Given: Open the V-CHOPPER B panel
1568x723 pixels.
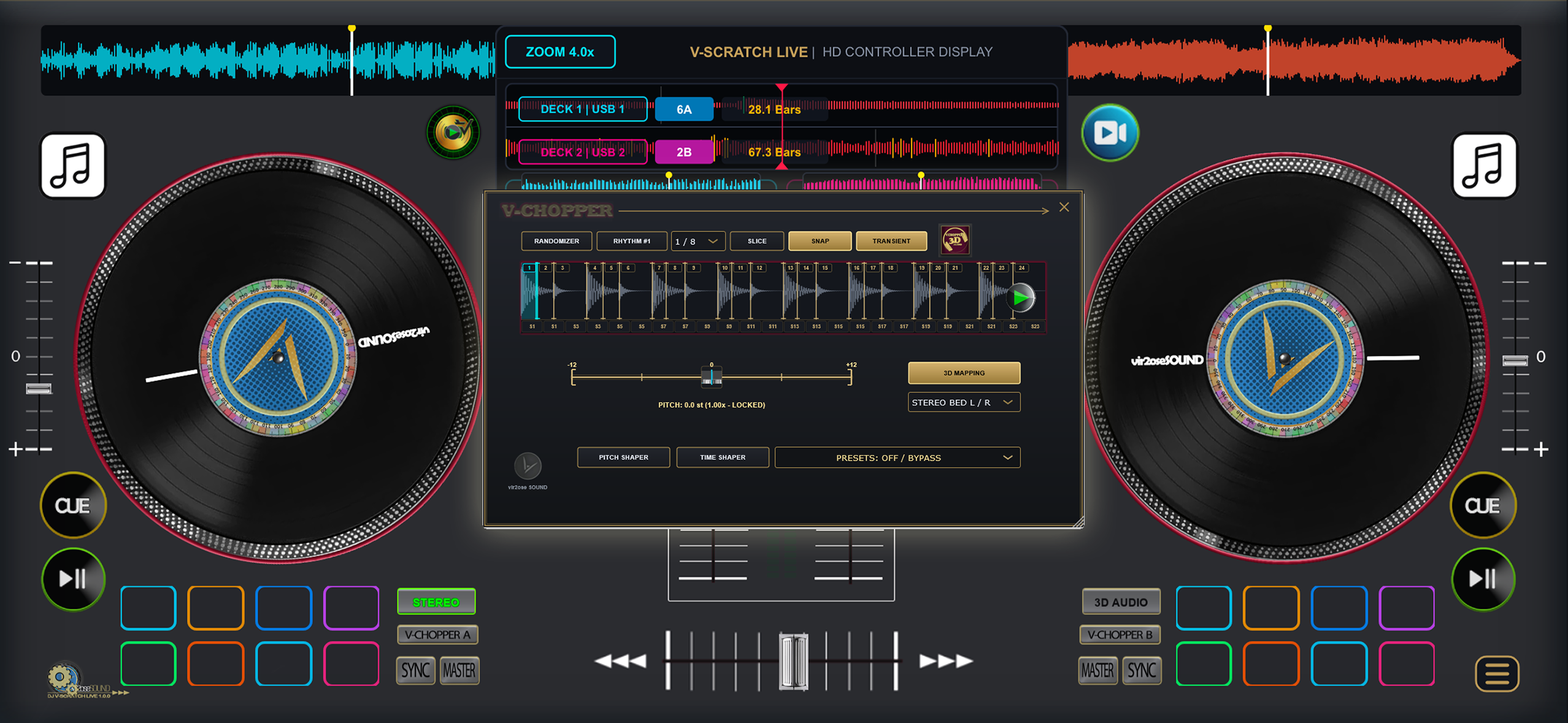Looking at the screenshot, I should click(x=1120, y=635).
